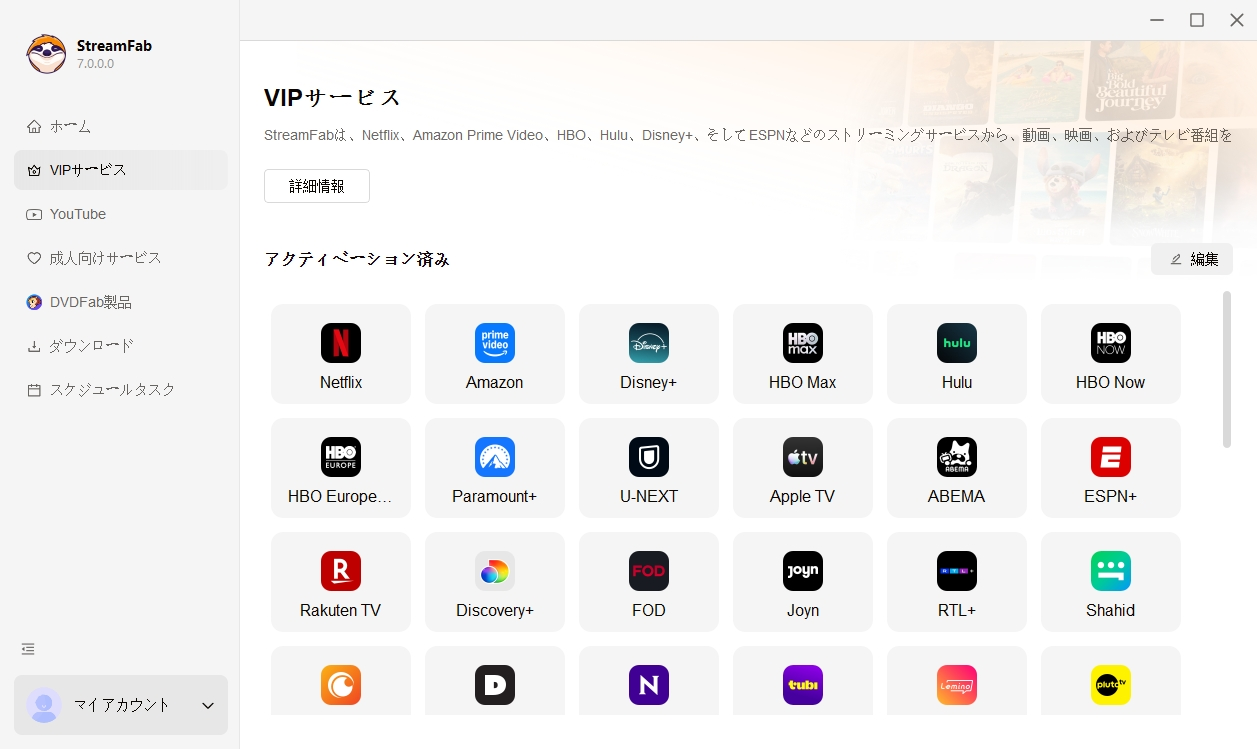Select the ESPN+ service icon

point(1110,468)
